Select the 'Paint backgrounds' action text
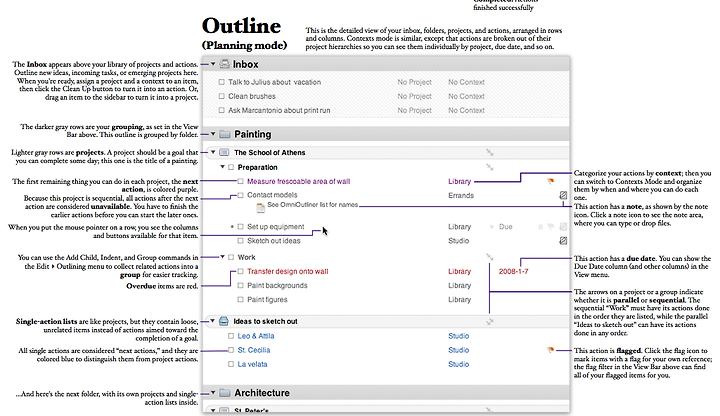 [277, 286]
